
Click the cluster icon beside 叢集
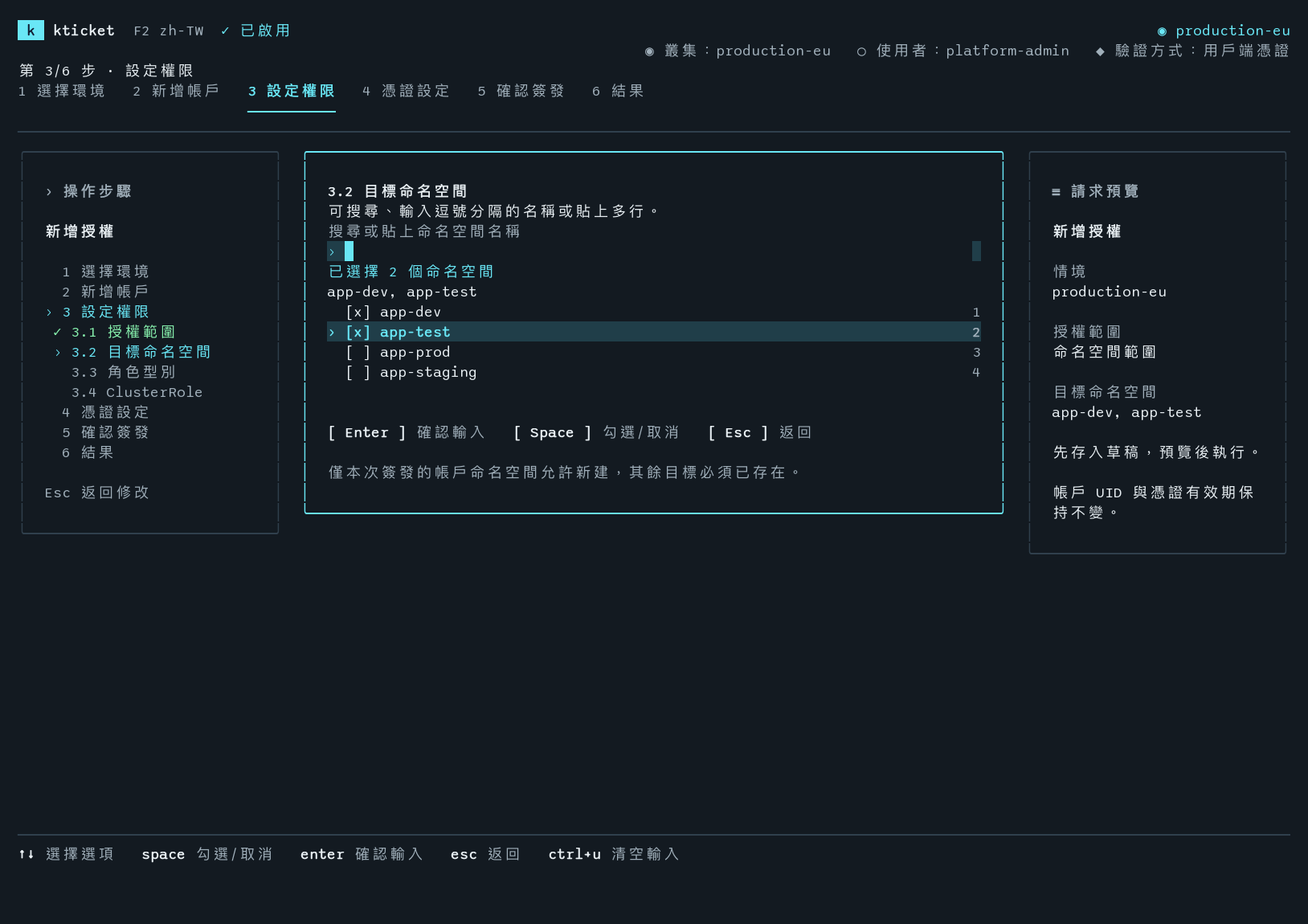tap(649, 51)
